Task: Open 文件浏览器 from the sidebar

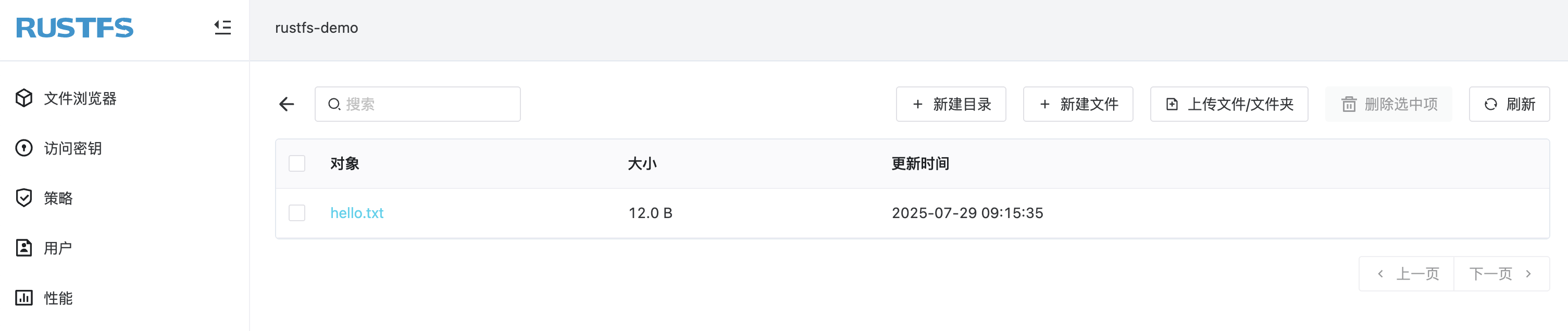Action: [x=80, y=98]
